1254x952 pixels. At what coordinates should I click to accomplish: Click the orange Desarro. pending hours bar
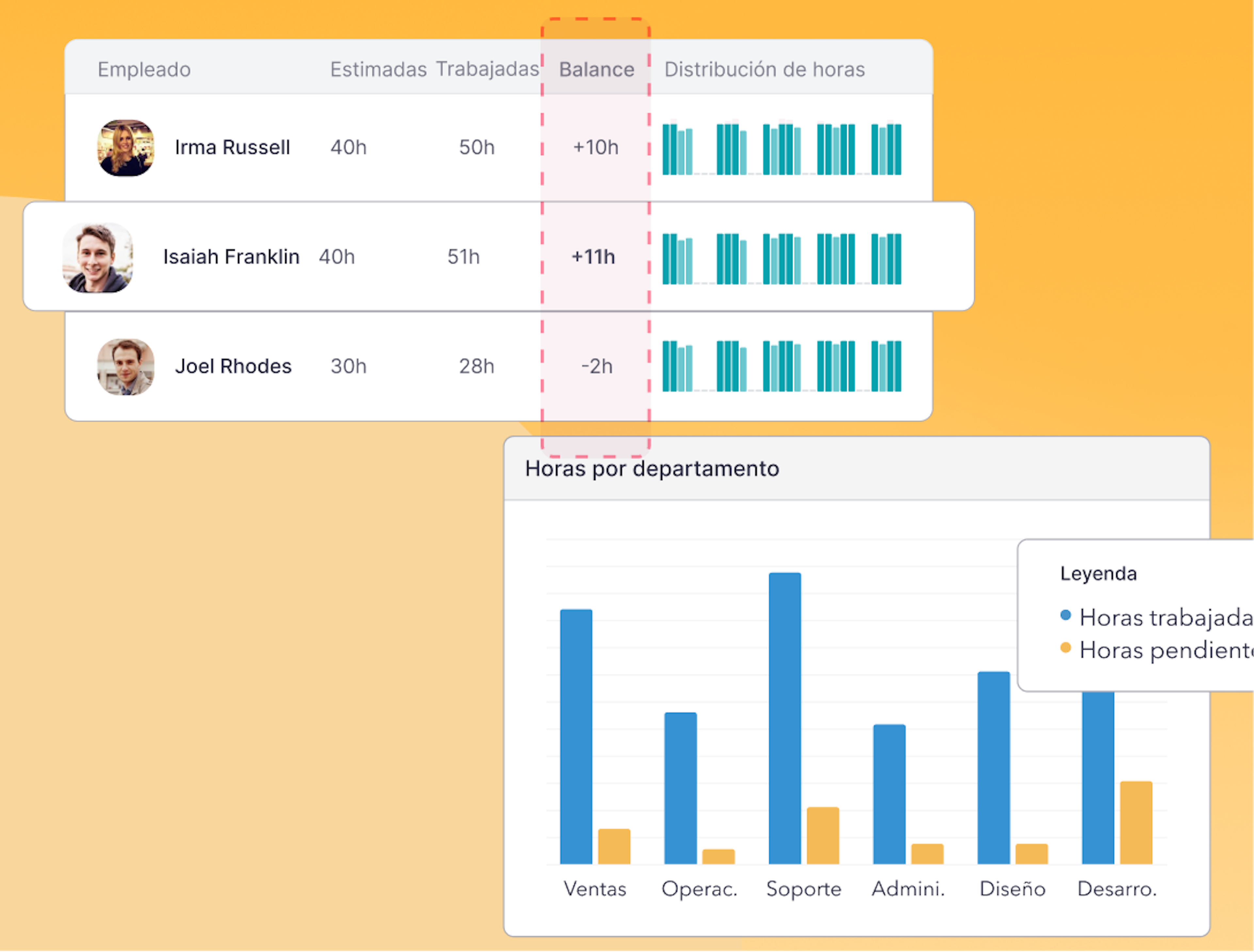[x=1135, y=822]
